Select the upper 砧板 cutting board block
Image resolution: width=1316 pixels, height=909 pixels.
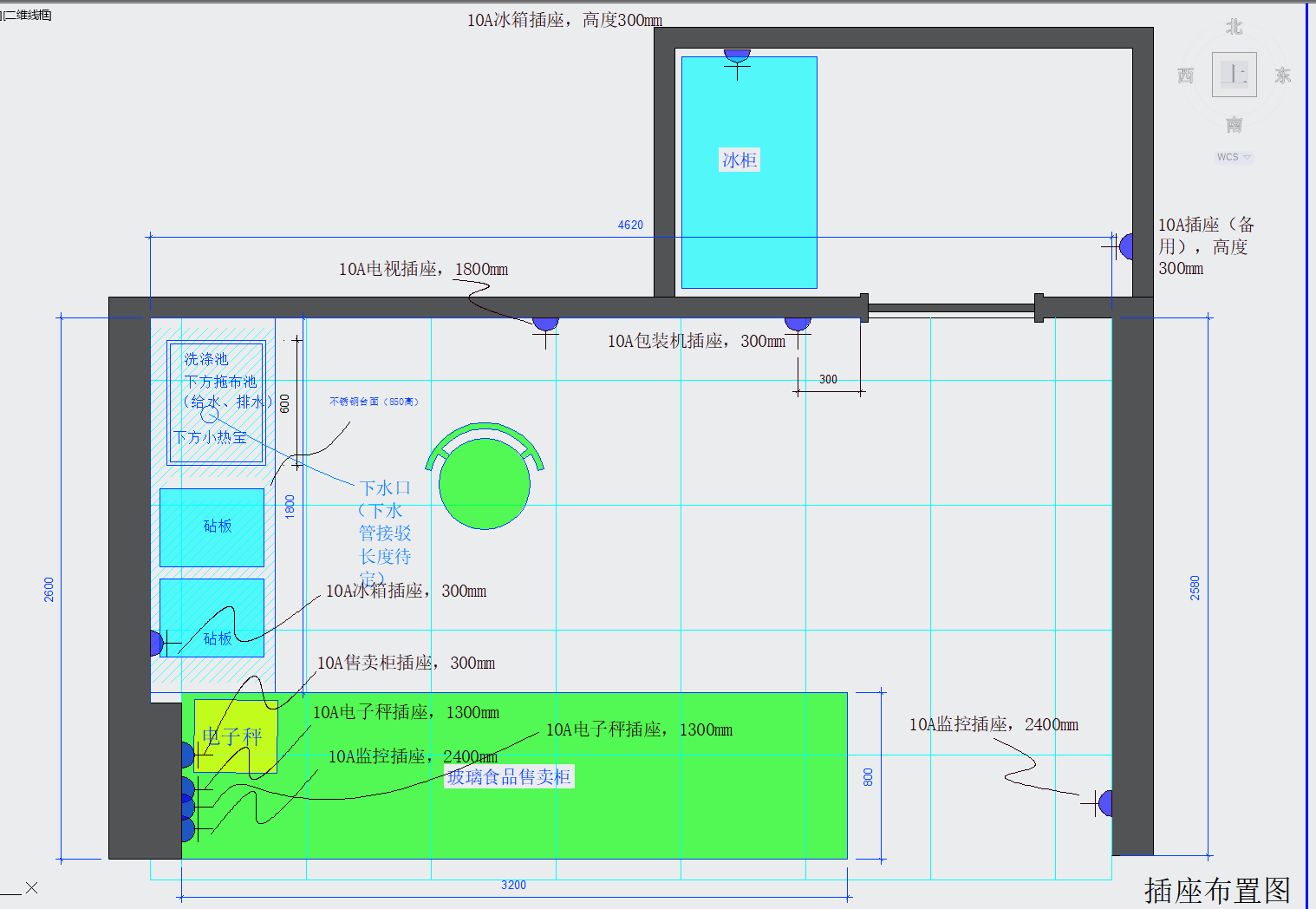(212, 526)
